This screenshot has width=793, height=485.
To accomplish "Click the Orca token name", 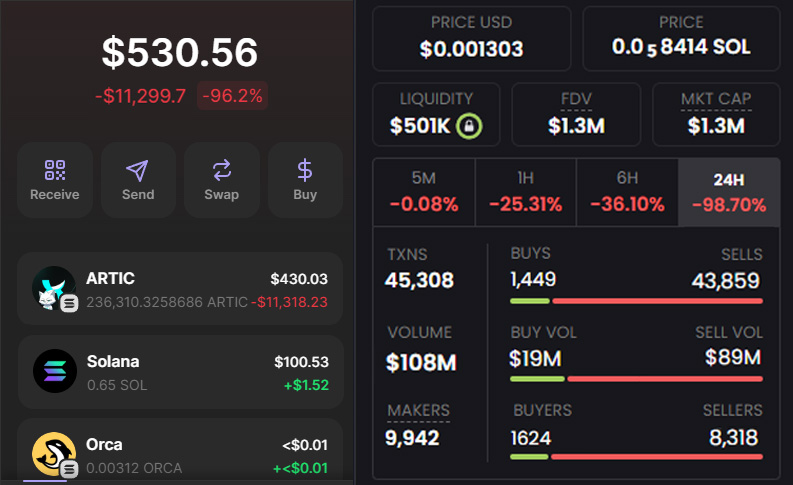I will (104, 444).
